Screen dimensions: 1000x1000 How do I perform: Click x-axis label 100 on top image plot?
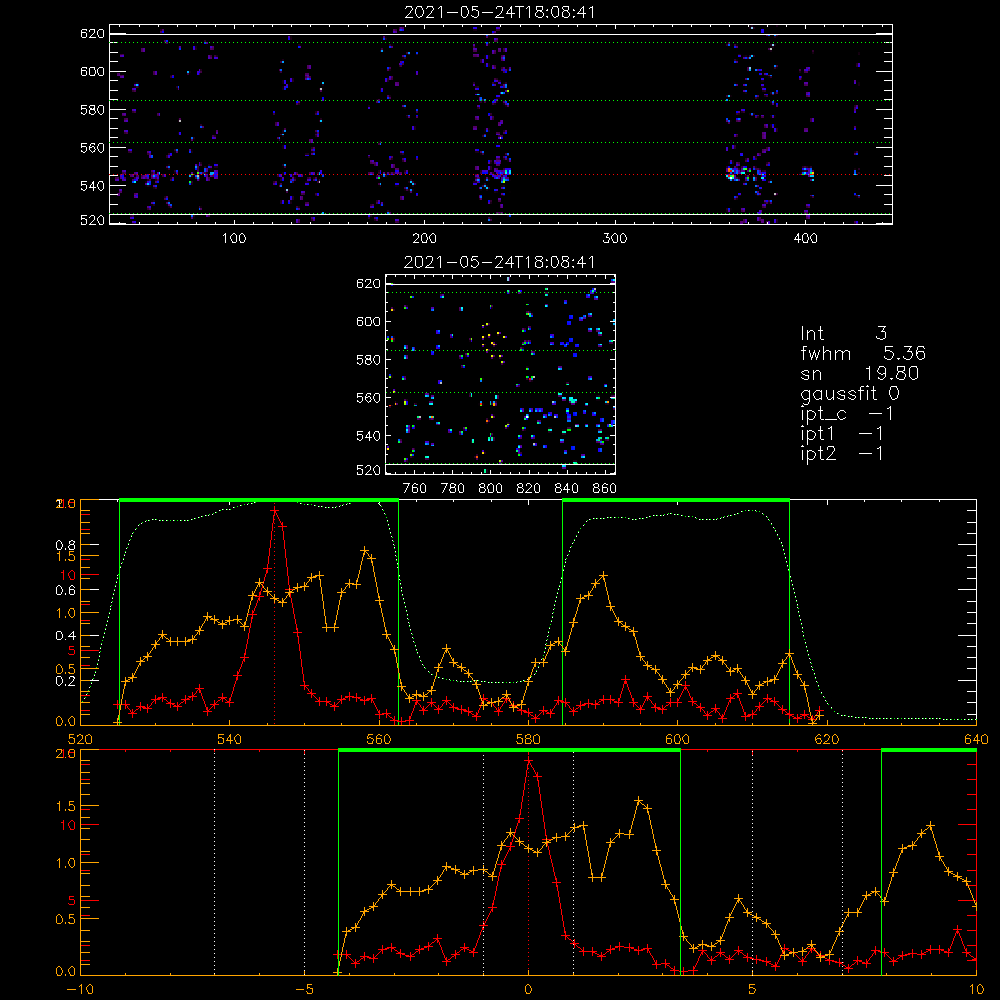(234, 239)
